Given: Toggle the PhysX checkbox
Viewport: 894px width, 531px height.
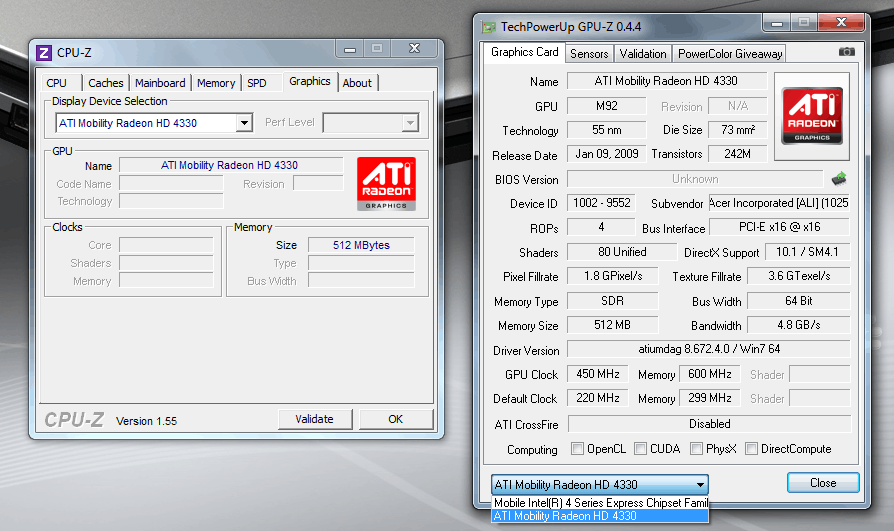Looking at the screenshot, I should 696,449.
